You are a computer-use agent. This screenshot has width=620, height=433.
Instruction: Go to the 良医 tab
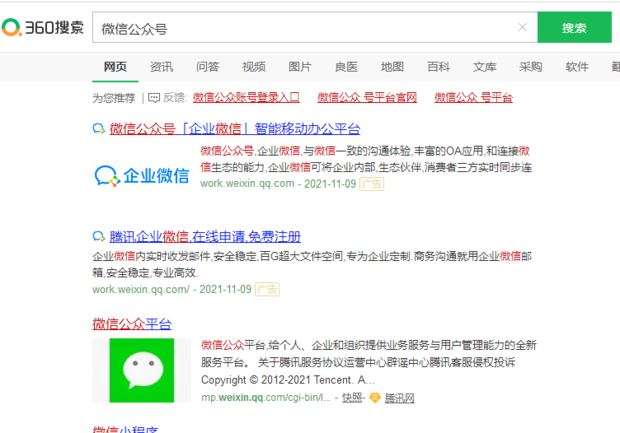(x=346, y=67)
